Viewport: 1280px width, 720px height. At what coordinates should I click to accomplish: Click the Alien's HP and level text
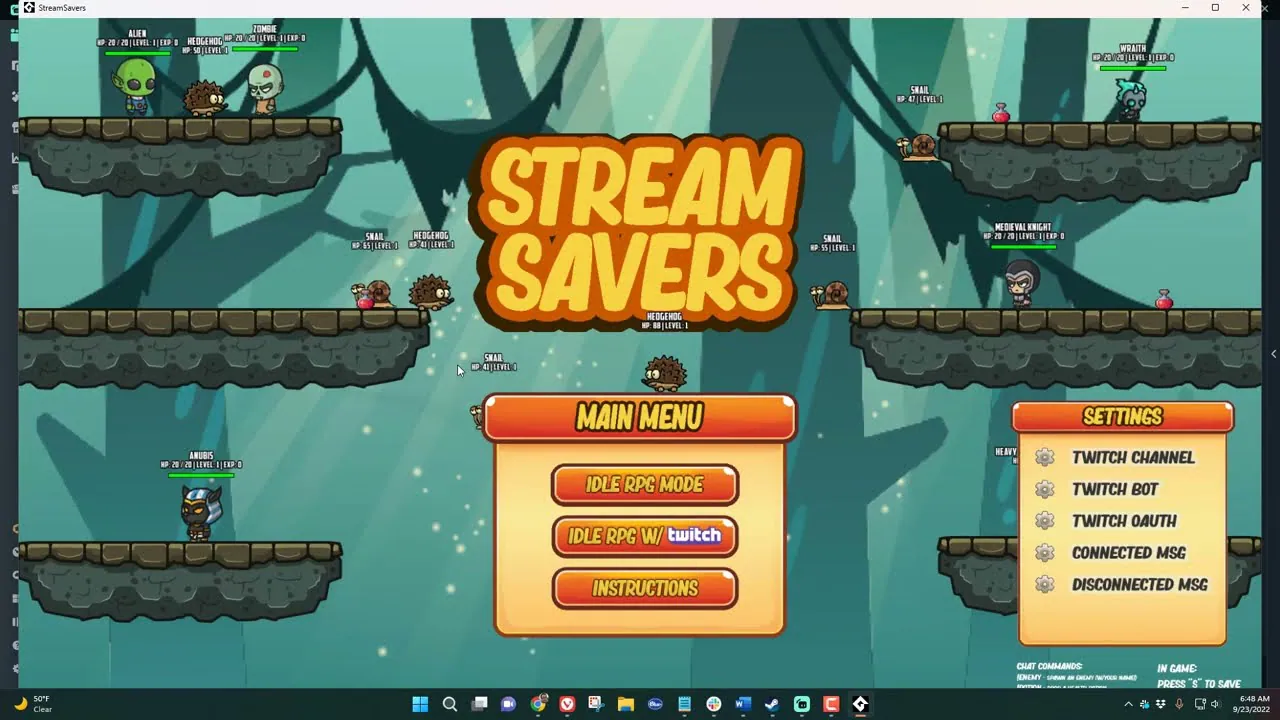(137, 43)
